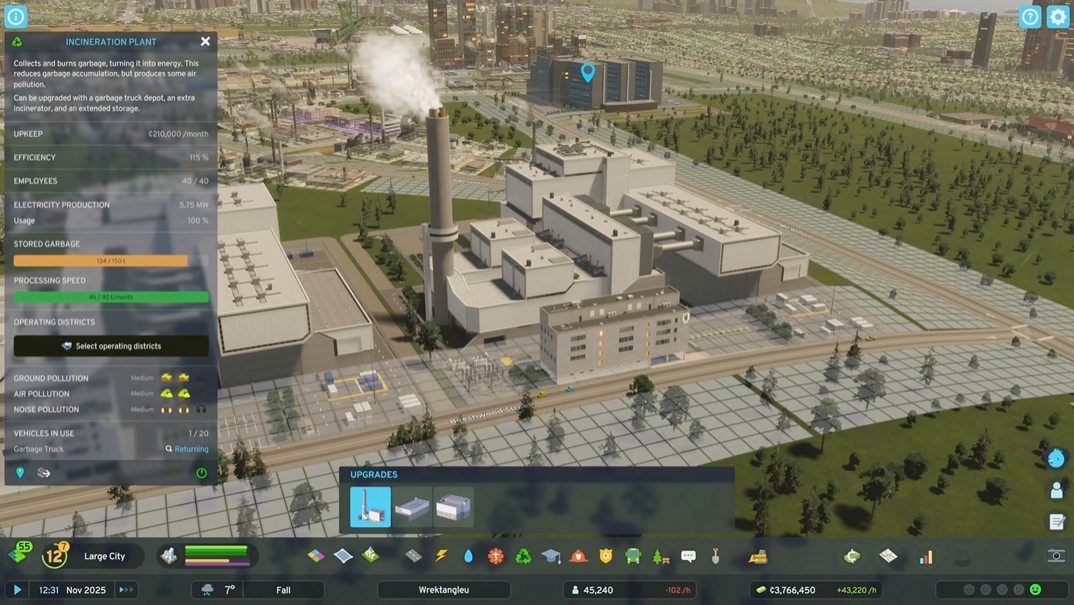1074x605 pixels.
Task: Select the second upgrade thumbnail
Action: click(412, 507)
